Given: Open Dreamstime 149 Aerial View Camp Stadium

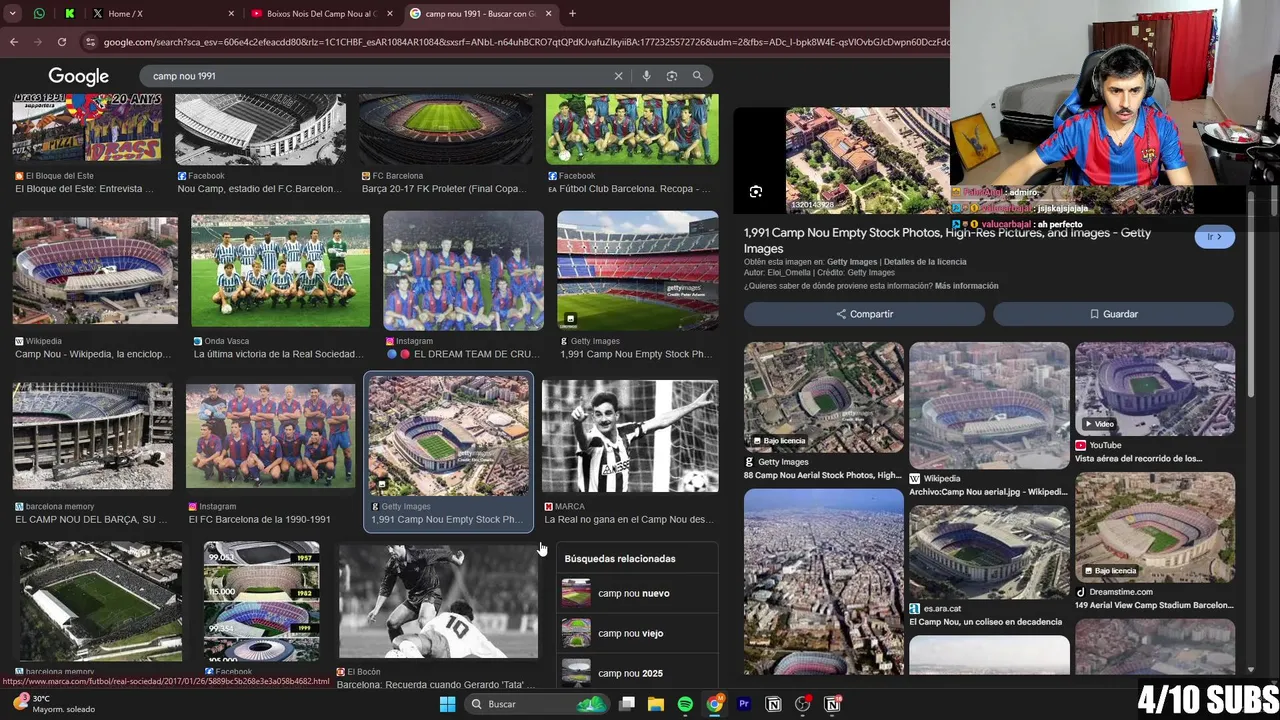Looking at the screenshot, I should (x=1155, y=527).
